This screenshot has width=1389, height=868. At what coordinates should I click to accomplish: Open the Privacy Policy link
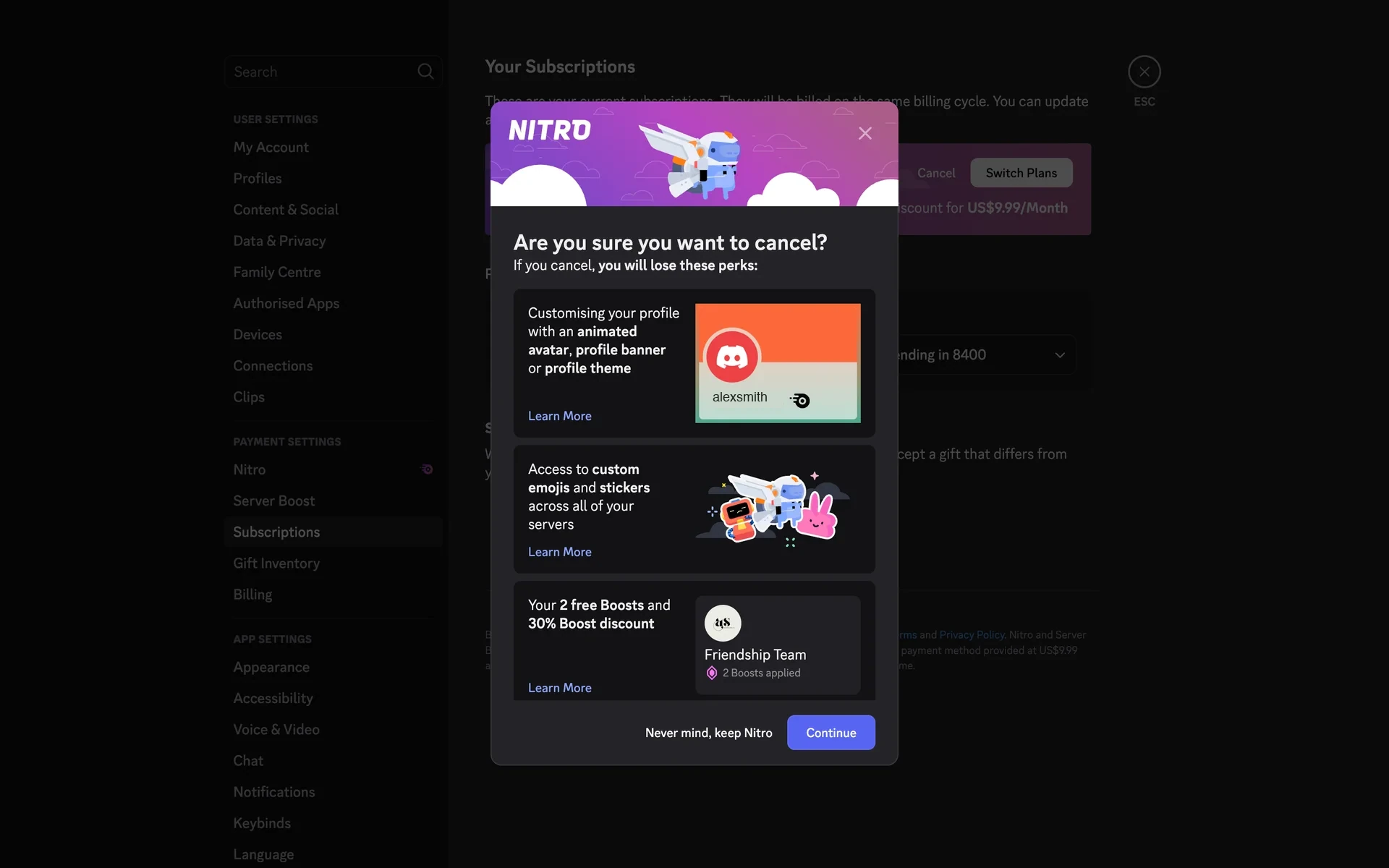click(x=972, y=635)
